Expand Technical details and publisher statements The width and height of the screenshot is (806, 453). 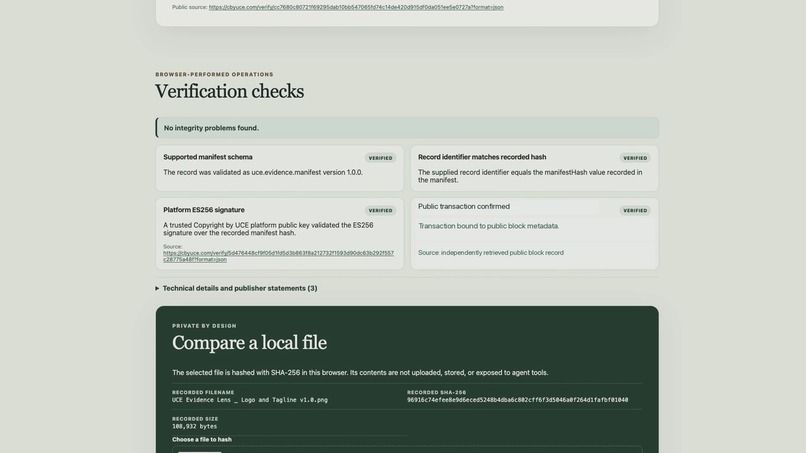(236, 288)
